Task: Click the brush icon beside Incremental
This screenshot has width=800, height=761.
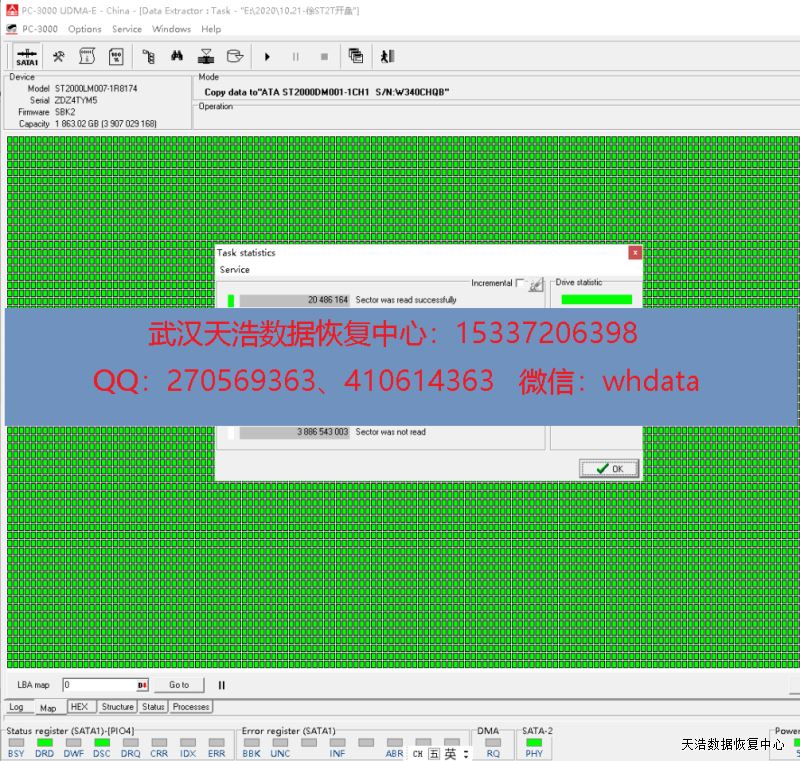Action: pyautogui.click(x=536, y=285)
